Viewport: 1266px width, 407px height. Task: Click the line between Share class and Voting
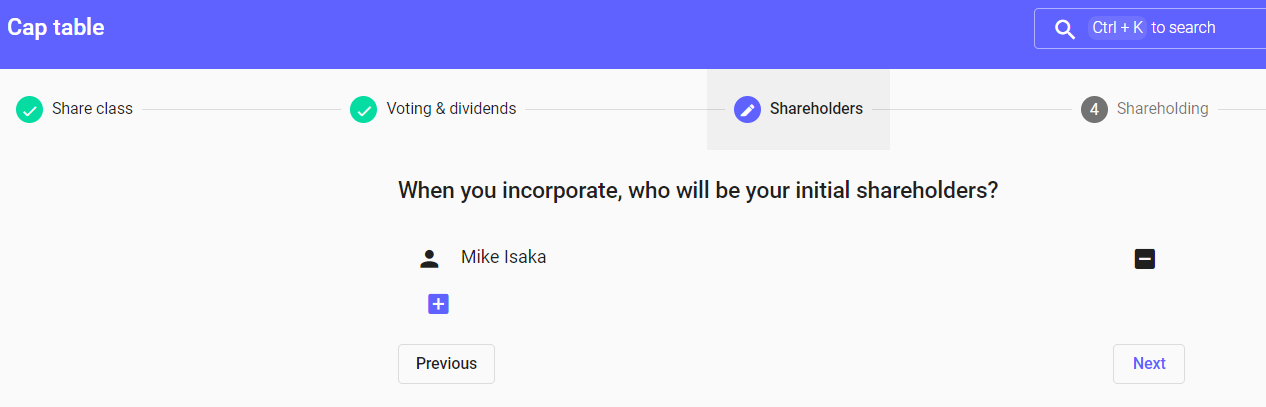point(241,109)
